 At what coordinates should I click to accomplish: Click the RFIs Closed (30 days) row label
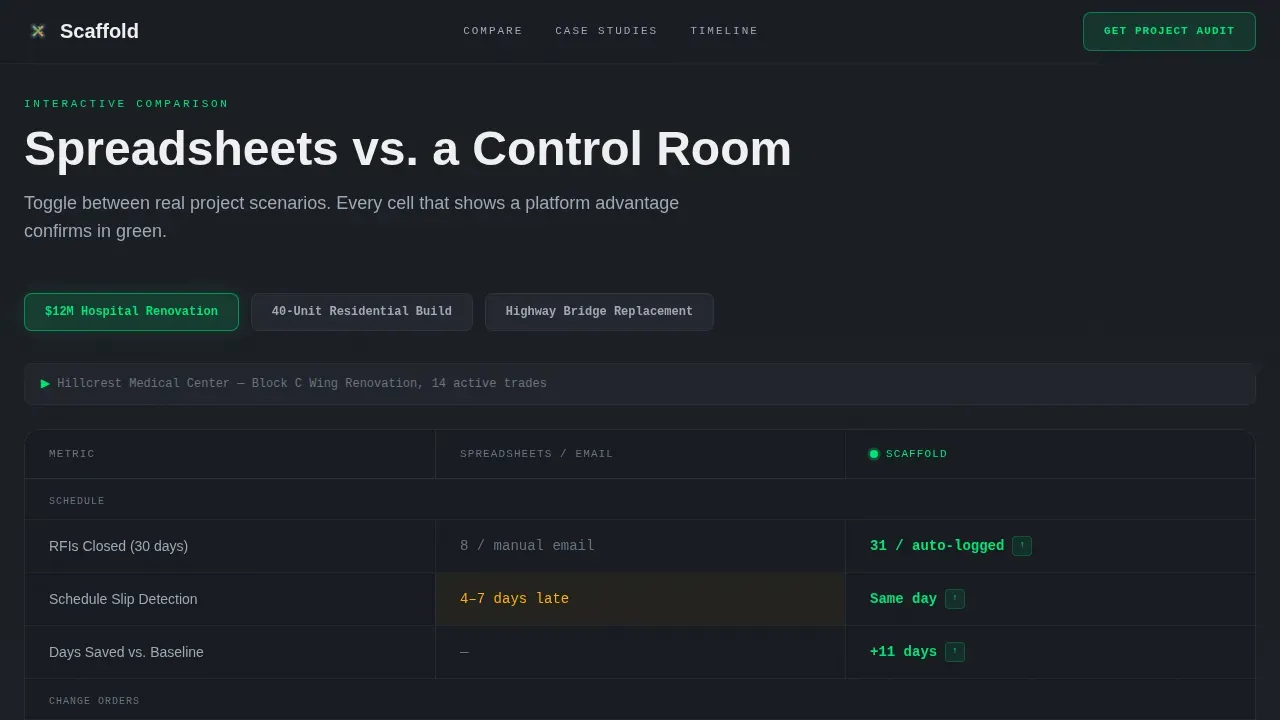(x=118, y=546)
